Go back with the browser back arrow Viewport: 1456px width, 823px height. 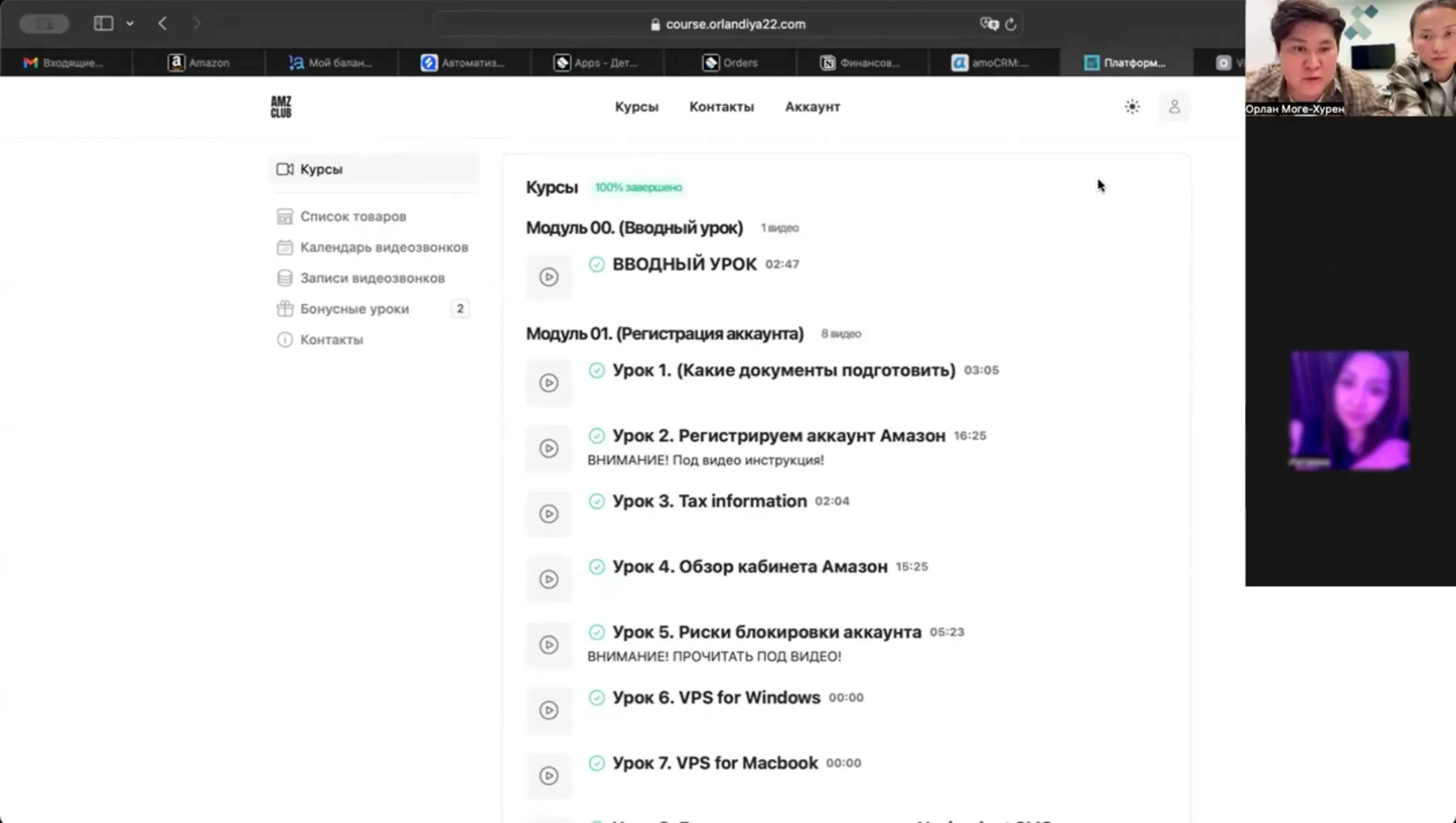tap(162, 24)
